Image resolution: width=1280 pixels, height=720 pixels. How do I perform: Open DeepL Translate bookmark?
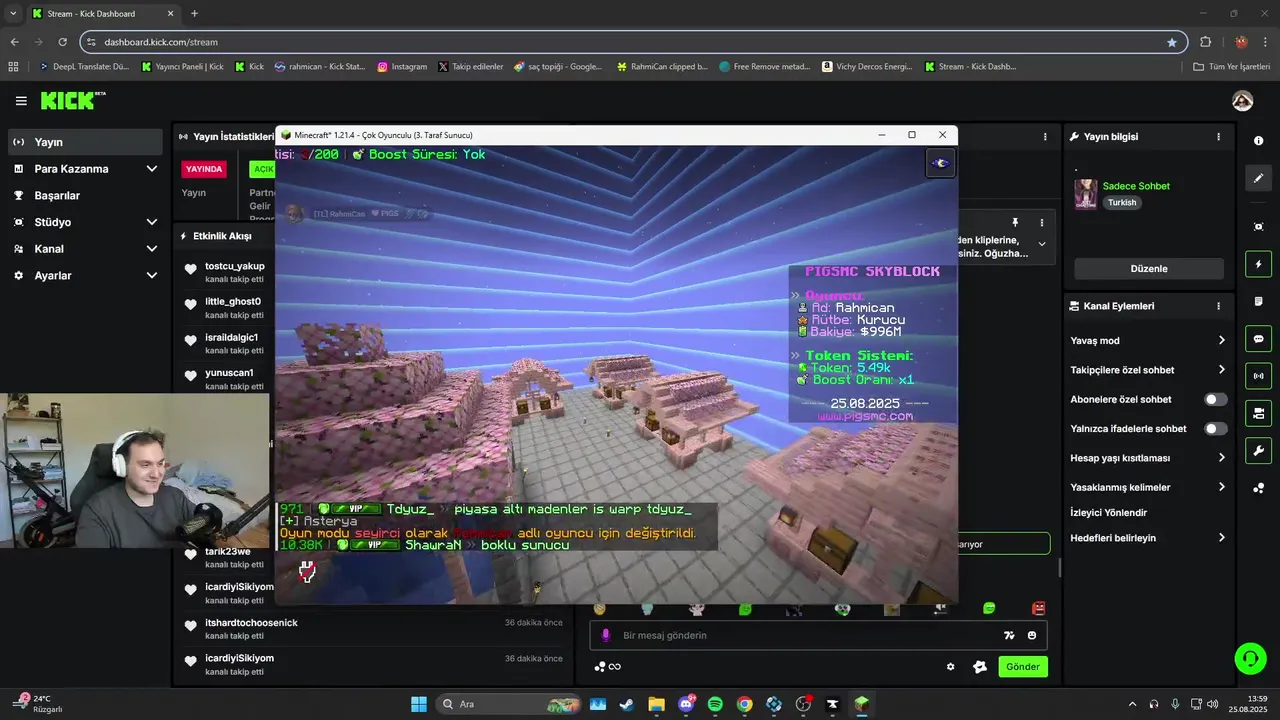[84, 67]
